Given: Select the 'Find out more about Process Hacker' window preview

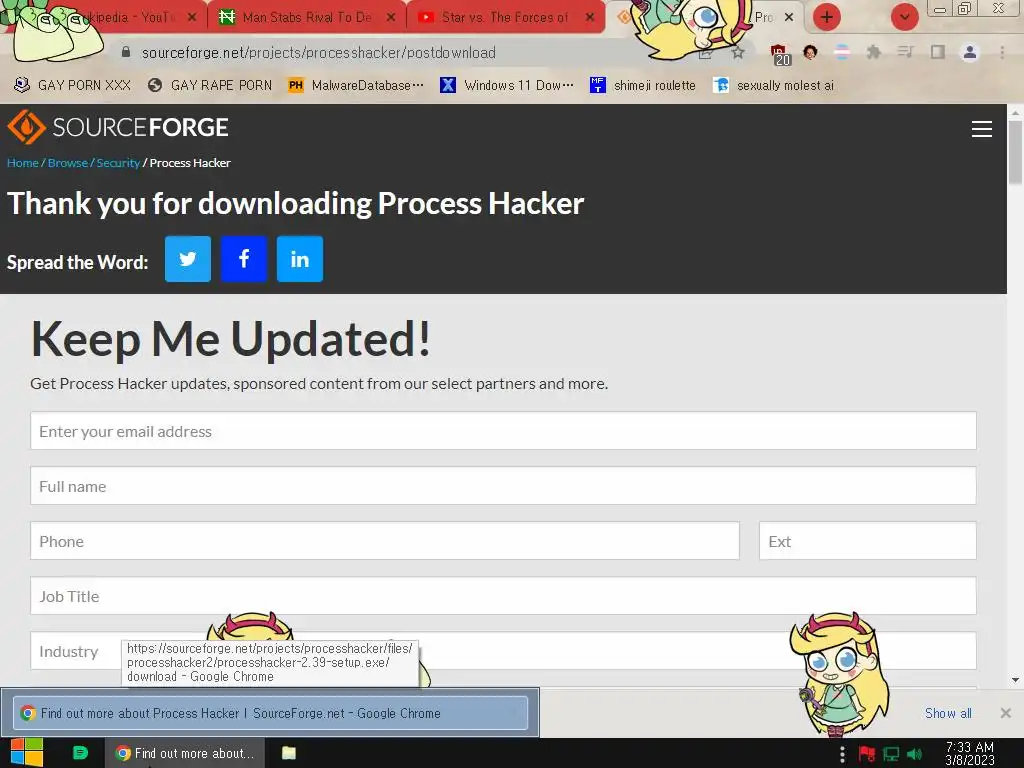Looking at the screenshot, I should [270, 712].
